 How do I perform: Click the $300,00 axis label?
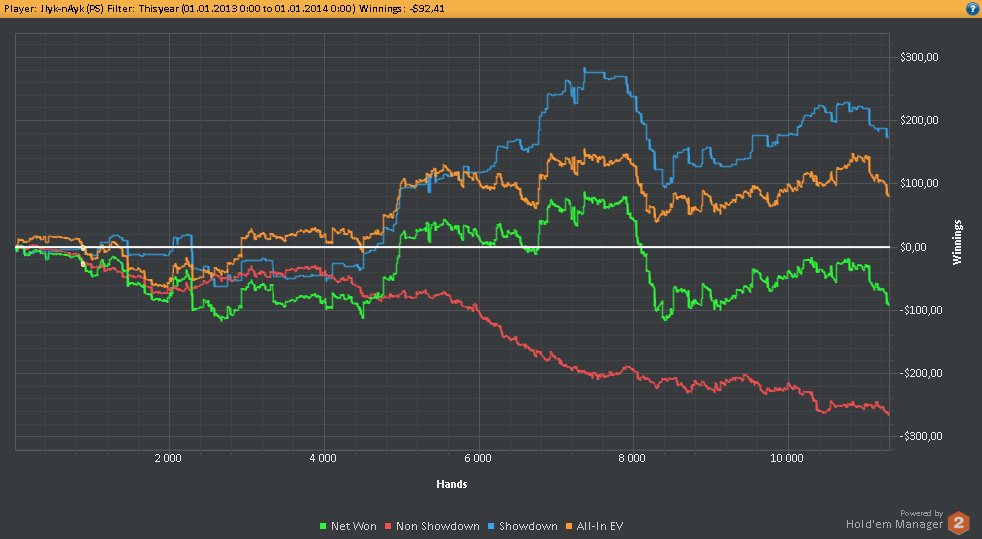(x=919, y=57)
